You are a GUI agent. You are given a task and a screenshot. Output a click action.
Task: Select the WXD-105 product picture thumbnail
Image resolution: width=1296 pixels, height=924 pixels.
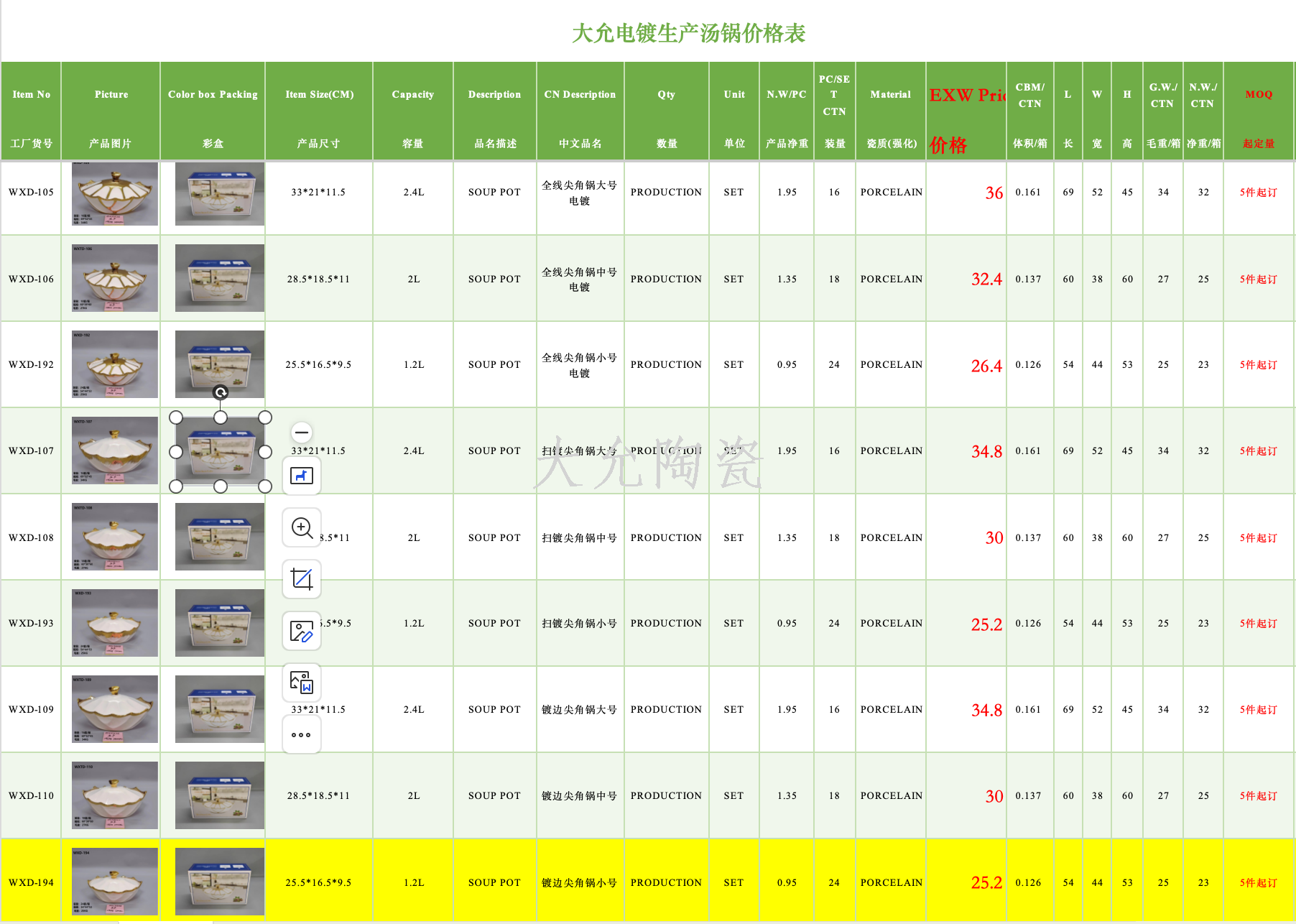(x=114, y=193)
